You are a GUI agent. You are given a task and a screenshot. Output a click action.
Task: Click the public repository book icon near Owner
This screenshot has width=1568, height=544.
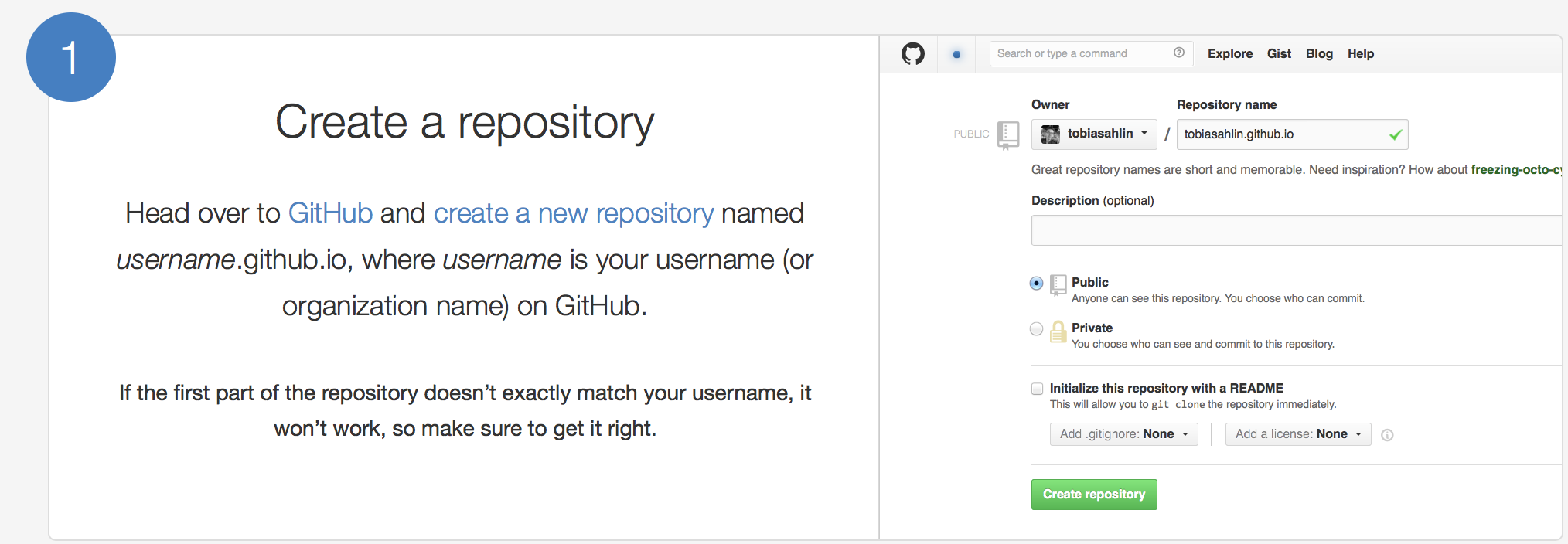point(1008,135)
